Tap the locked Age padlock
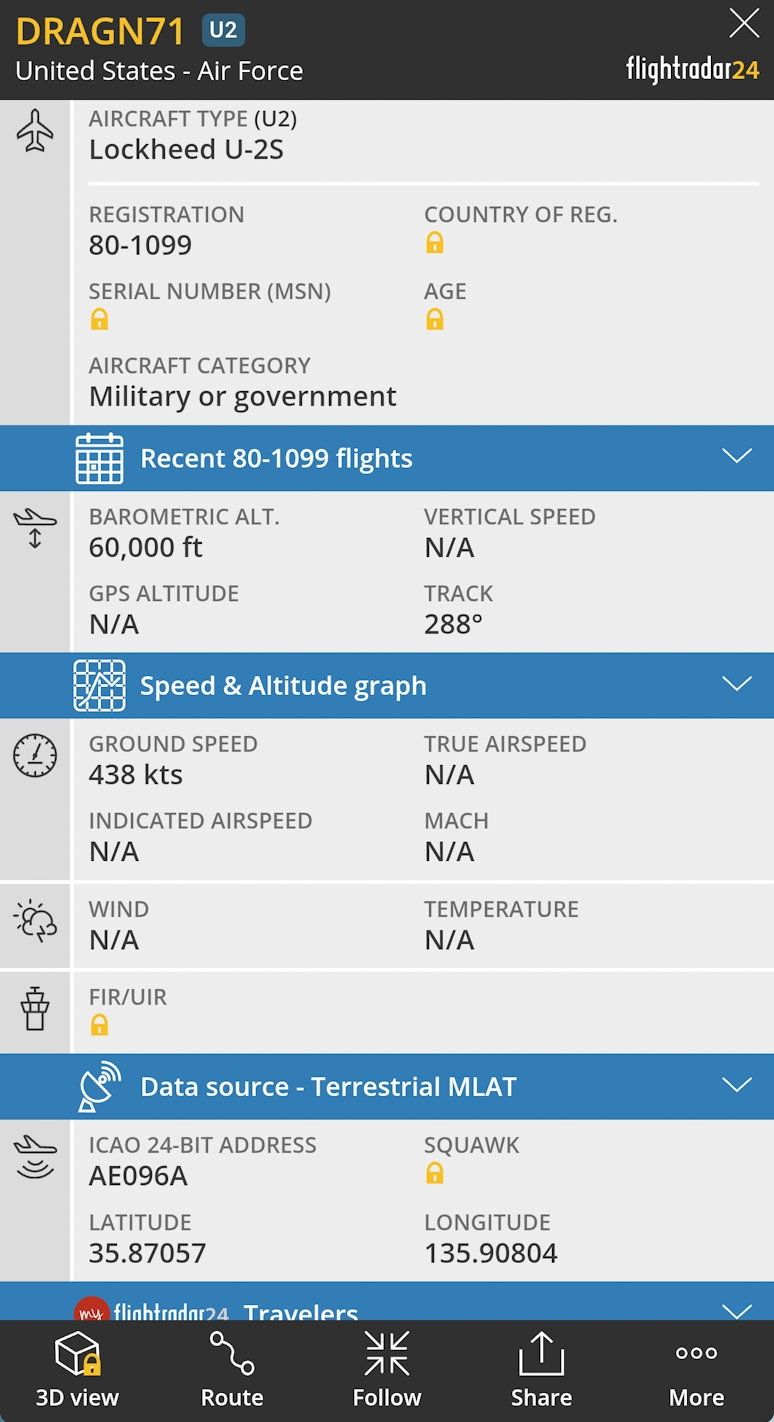The image size is (774, 1422). tap(435, 320)
